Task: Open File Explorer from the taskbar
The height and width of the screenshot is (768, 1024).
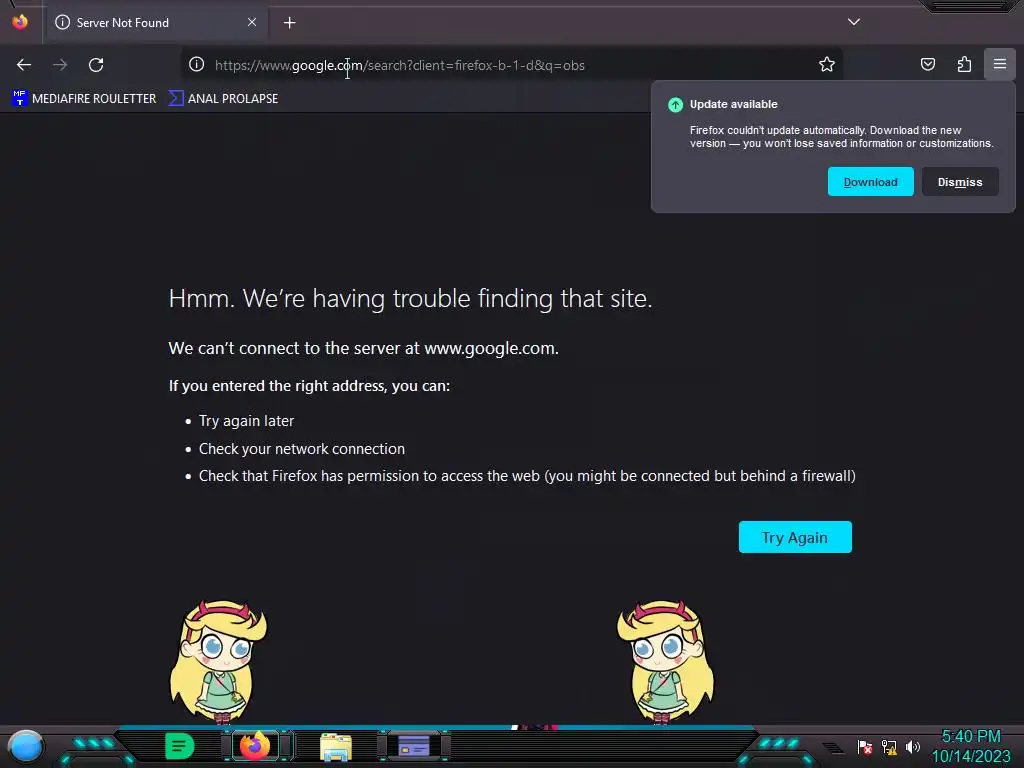Action: tap(336, 746)
